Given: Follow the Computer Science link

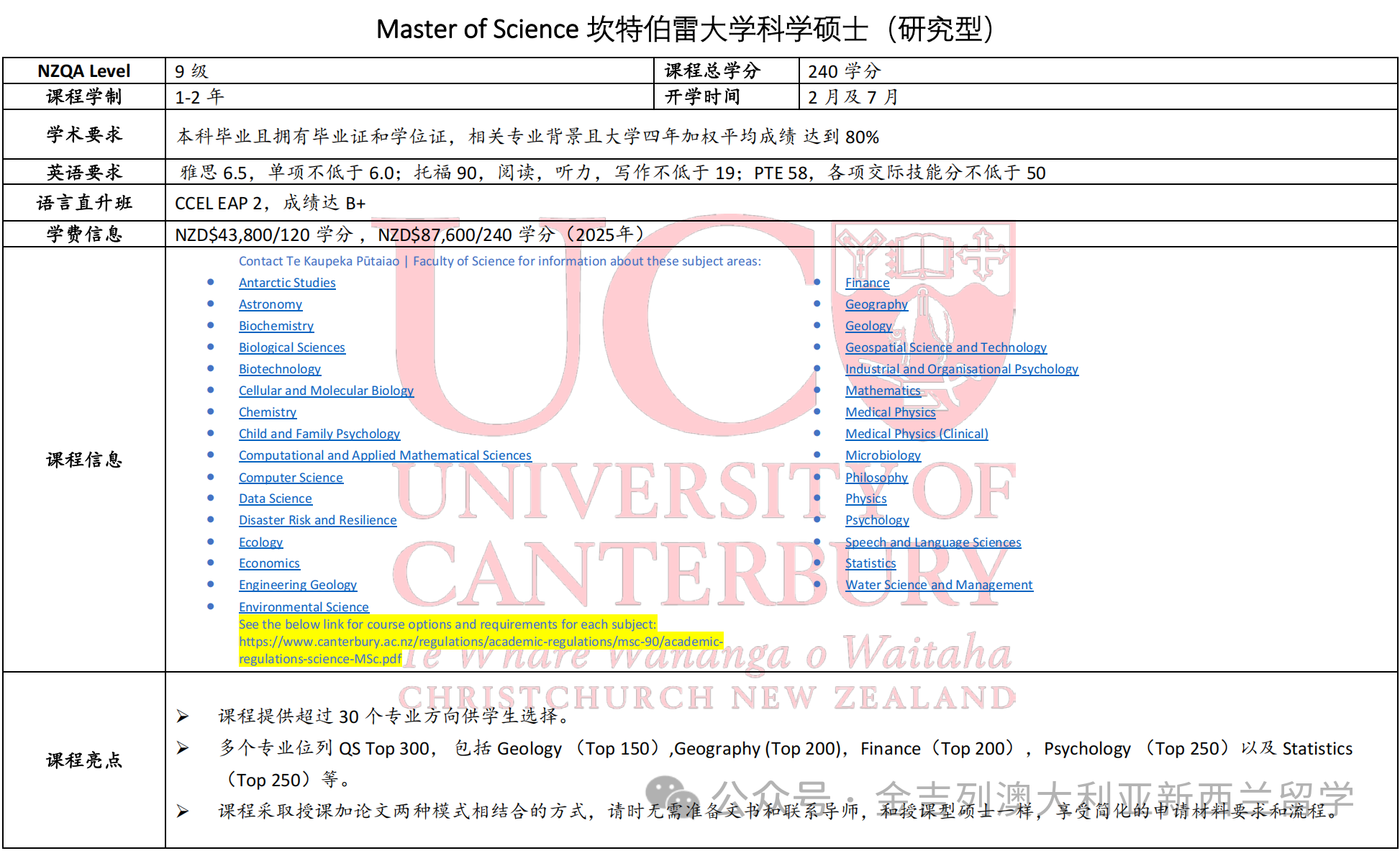Looking at the screenshot, I should (x=291, y=478).
